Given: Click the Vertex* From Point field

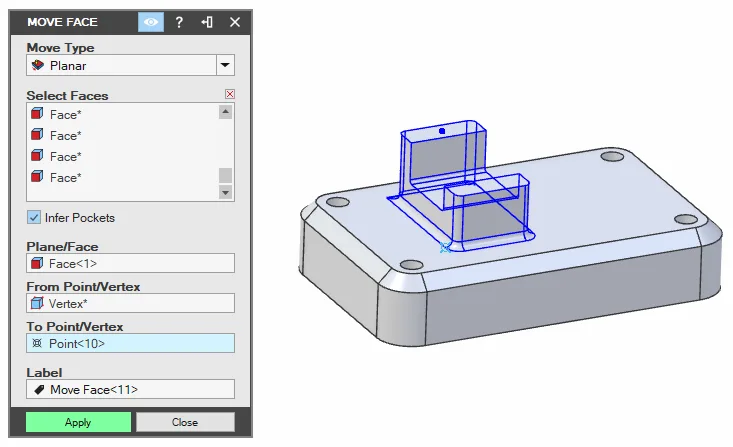Looking at the screenshot, I should click(x=130, y=303).
